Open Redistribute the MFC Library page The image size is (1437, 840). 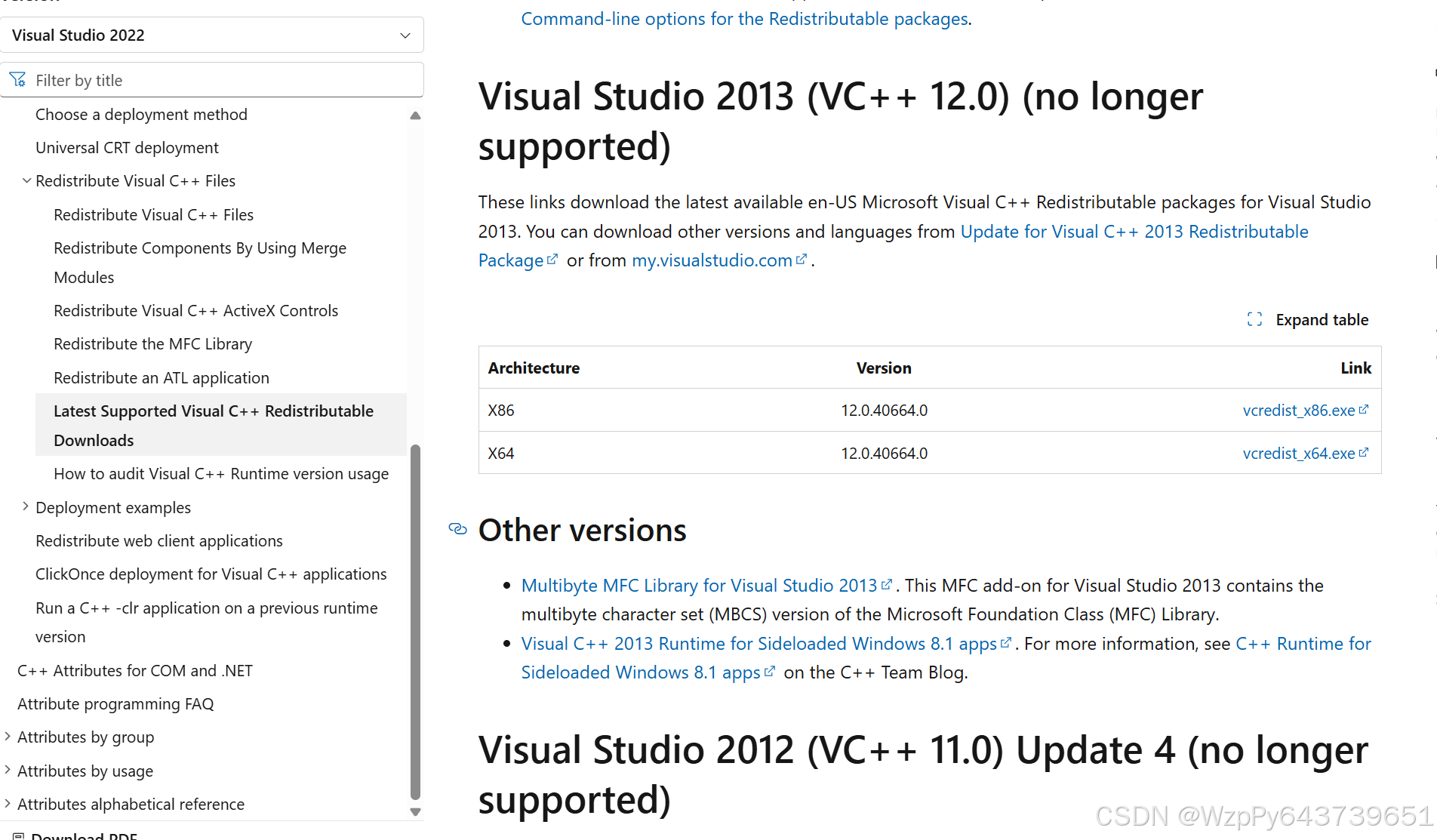(x=152, y=343)
